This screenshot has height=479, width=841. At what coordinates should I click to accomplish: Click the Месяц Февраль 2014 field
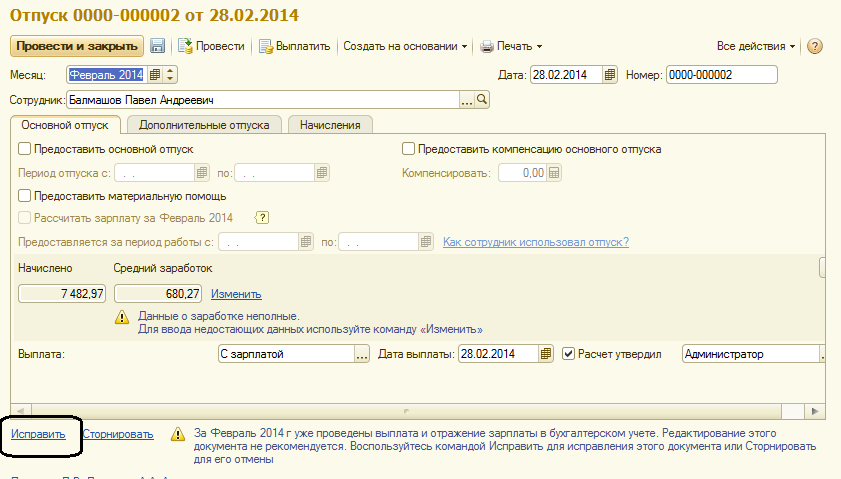point(108,75)
